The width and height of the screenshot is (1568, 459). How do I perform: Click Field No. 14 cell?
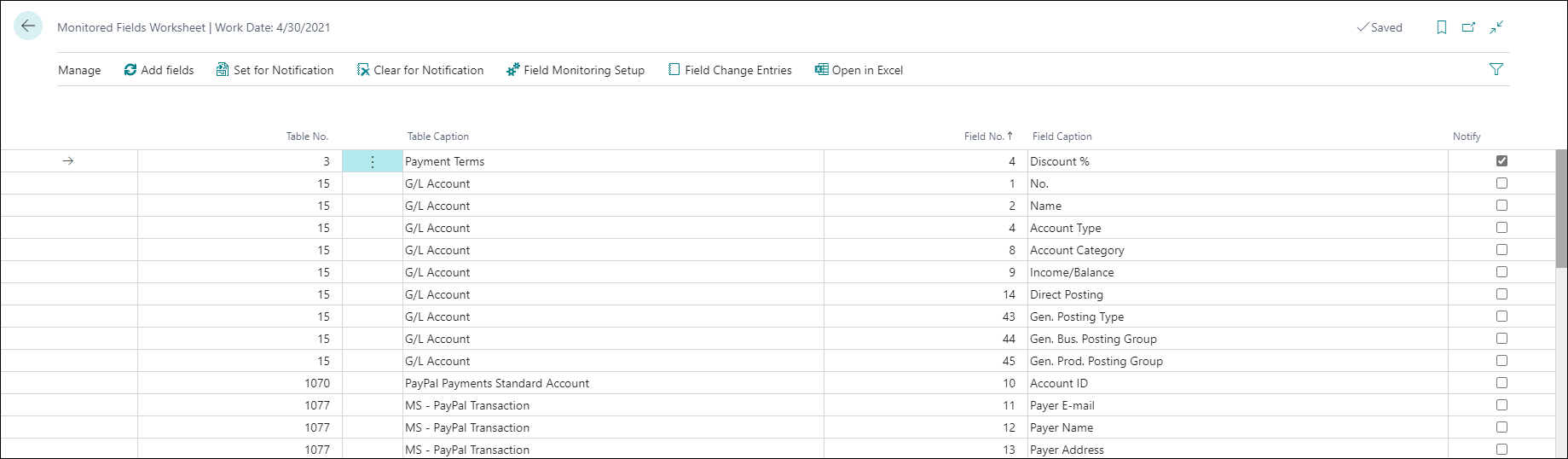[x=926, y=294]
